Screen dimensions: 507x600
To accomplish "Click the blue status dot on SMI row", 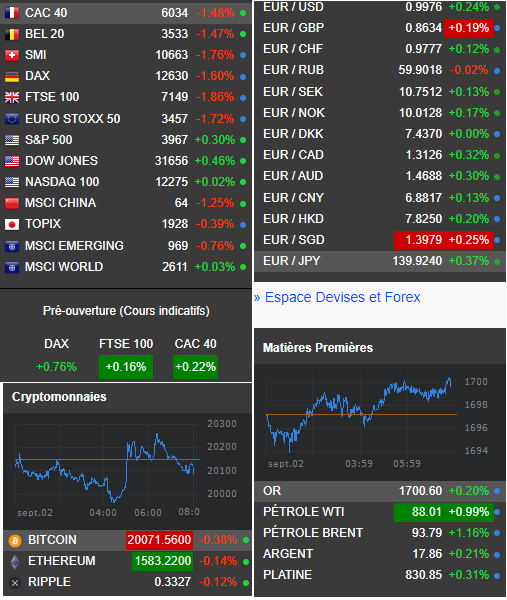I will [243, 55].
